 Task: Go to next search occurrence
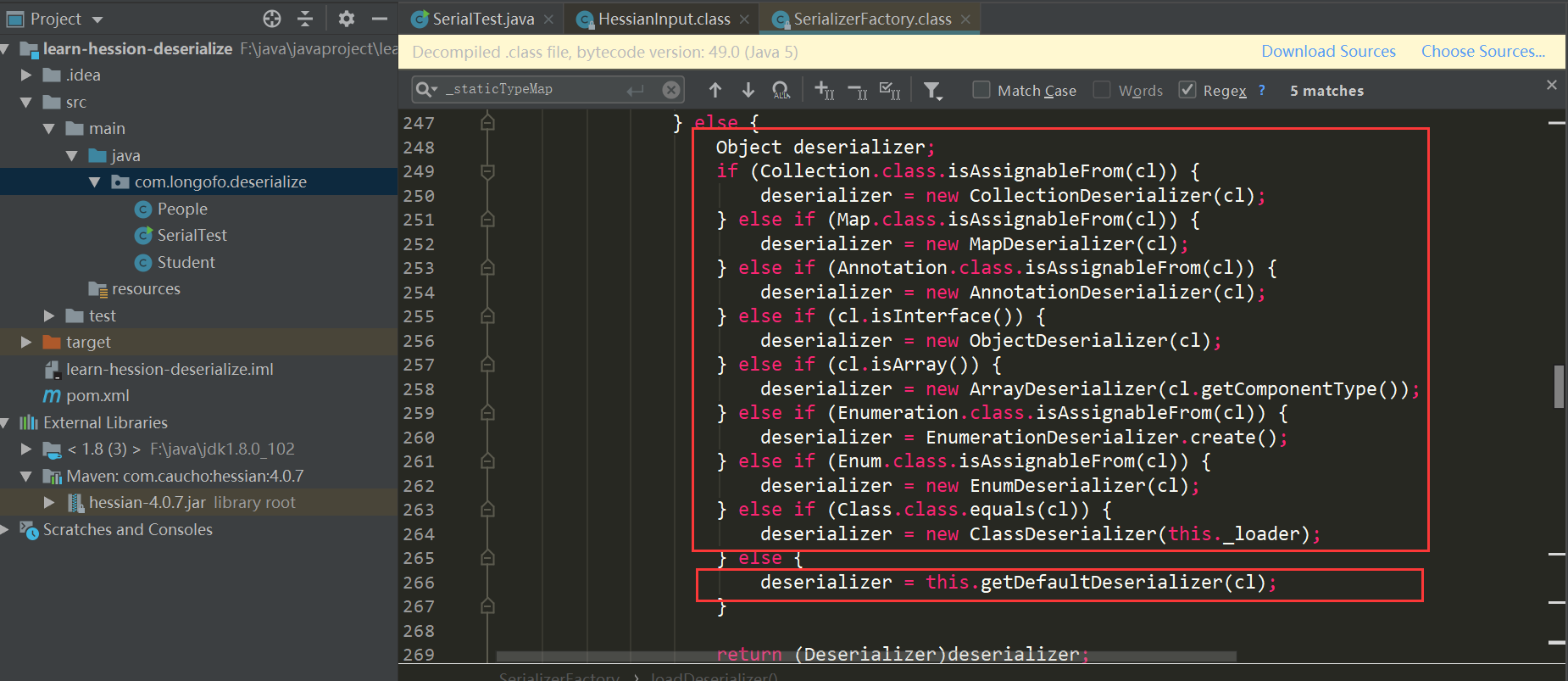point(748,90)
